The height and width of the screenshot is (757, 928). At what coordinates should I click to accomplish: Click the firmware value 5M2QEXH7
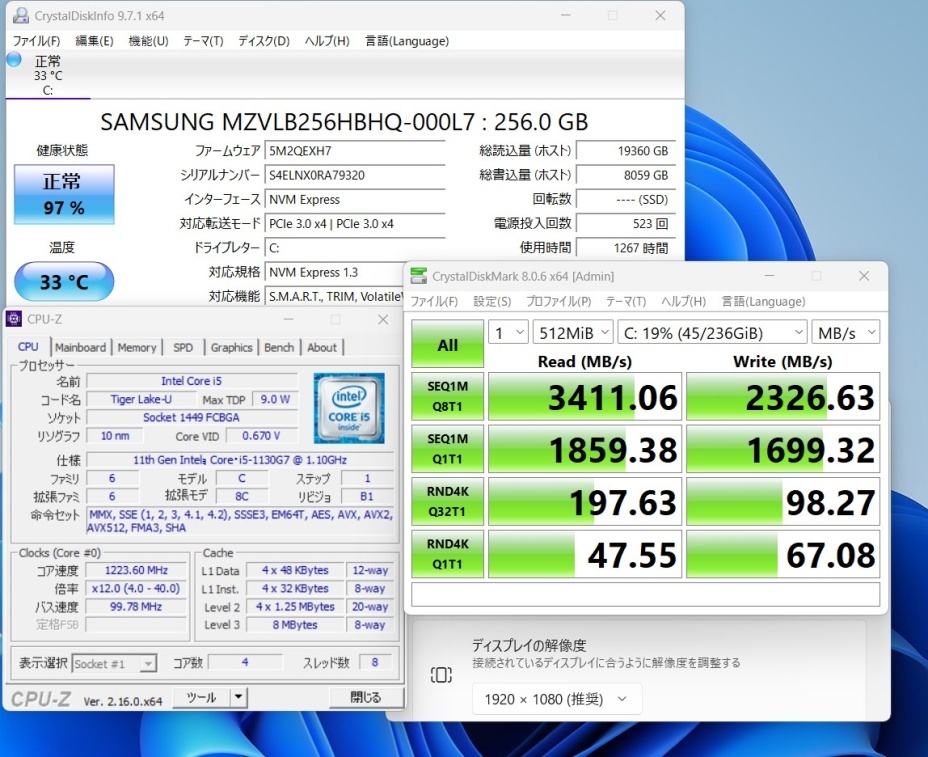pos(355,151)
